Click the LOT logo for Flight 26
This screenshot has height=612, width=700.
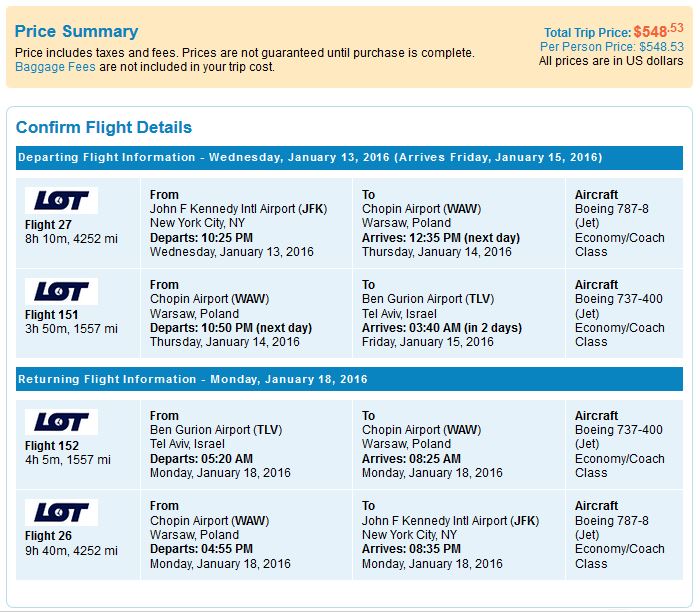[61, 512]
